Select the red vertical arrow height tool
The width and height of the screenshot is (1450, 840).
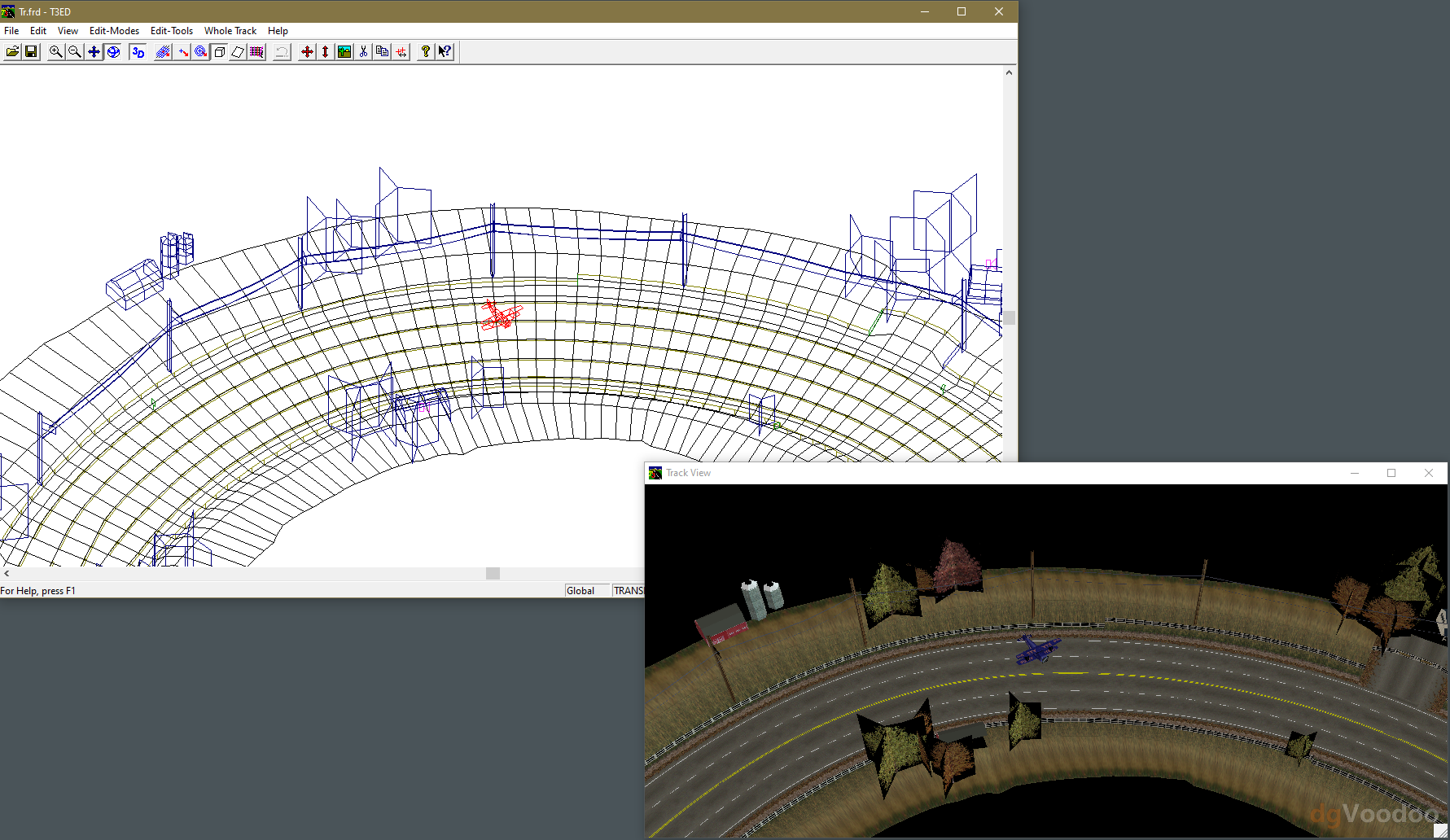point(326,52)
